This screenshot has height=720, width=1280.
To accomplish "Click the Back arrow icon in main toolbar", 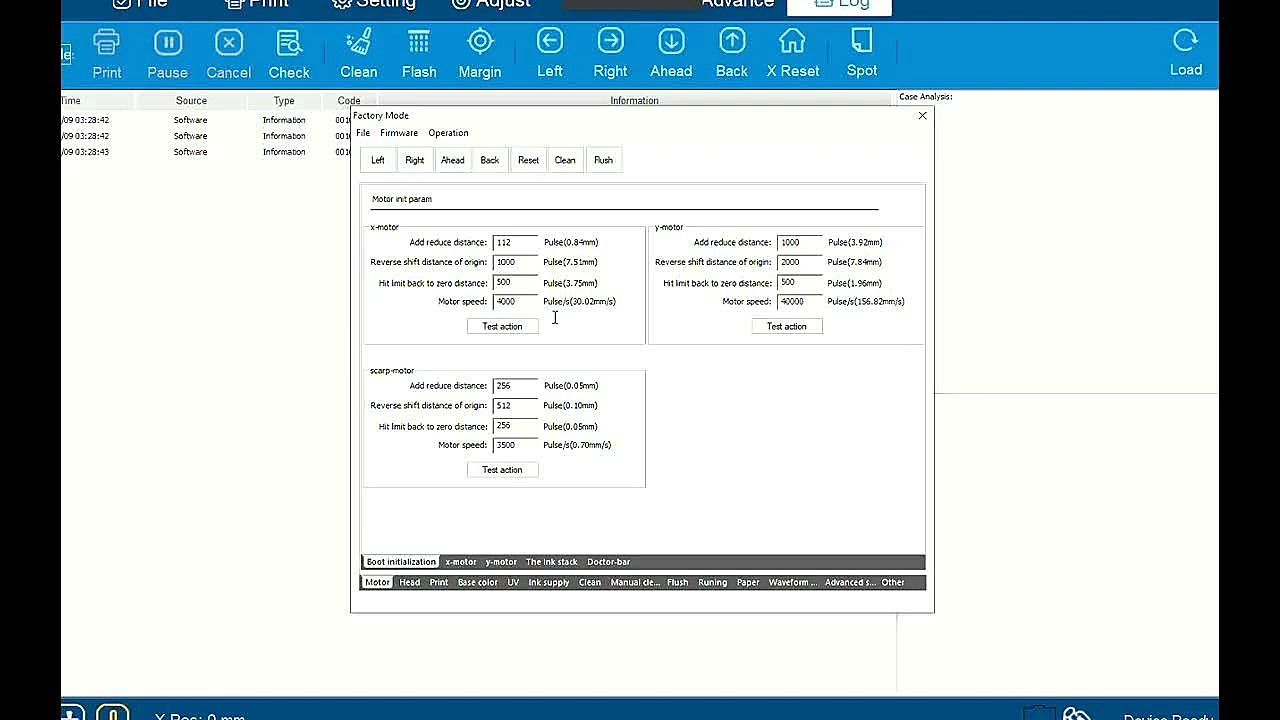I will 732,41.
